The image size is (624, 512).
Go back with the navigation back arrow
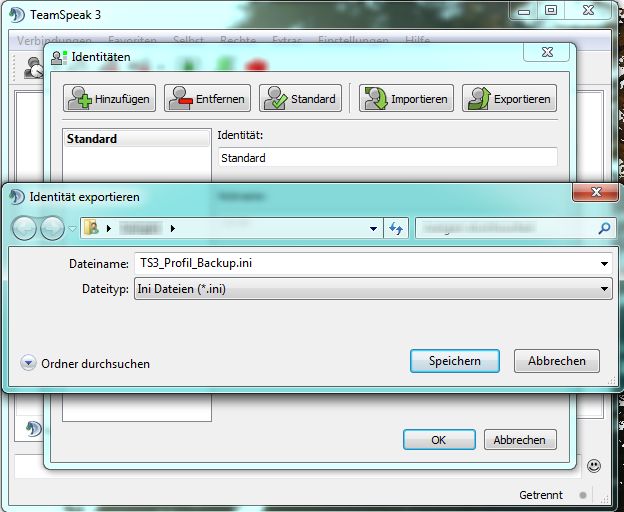click(x=24, y=228)
